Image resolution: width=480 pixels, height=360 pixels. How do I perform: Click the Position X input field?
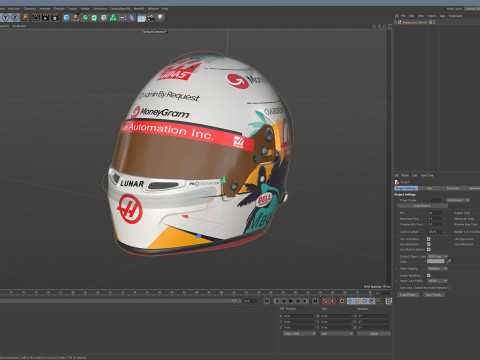point(299,316)
